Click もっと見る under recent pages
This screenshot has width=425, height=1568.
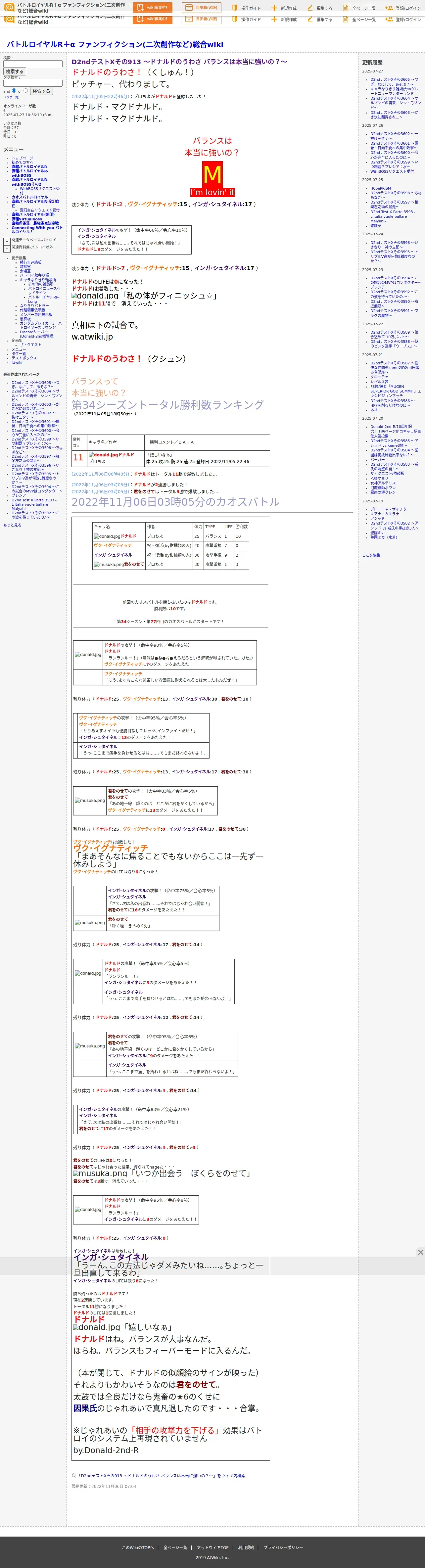point(12,525)
